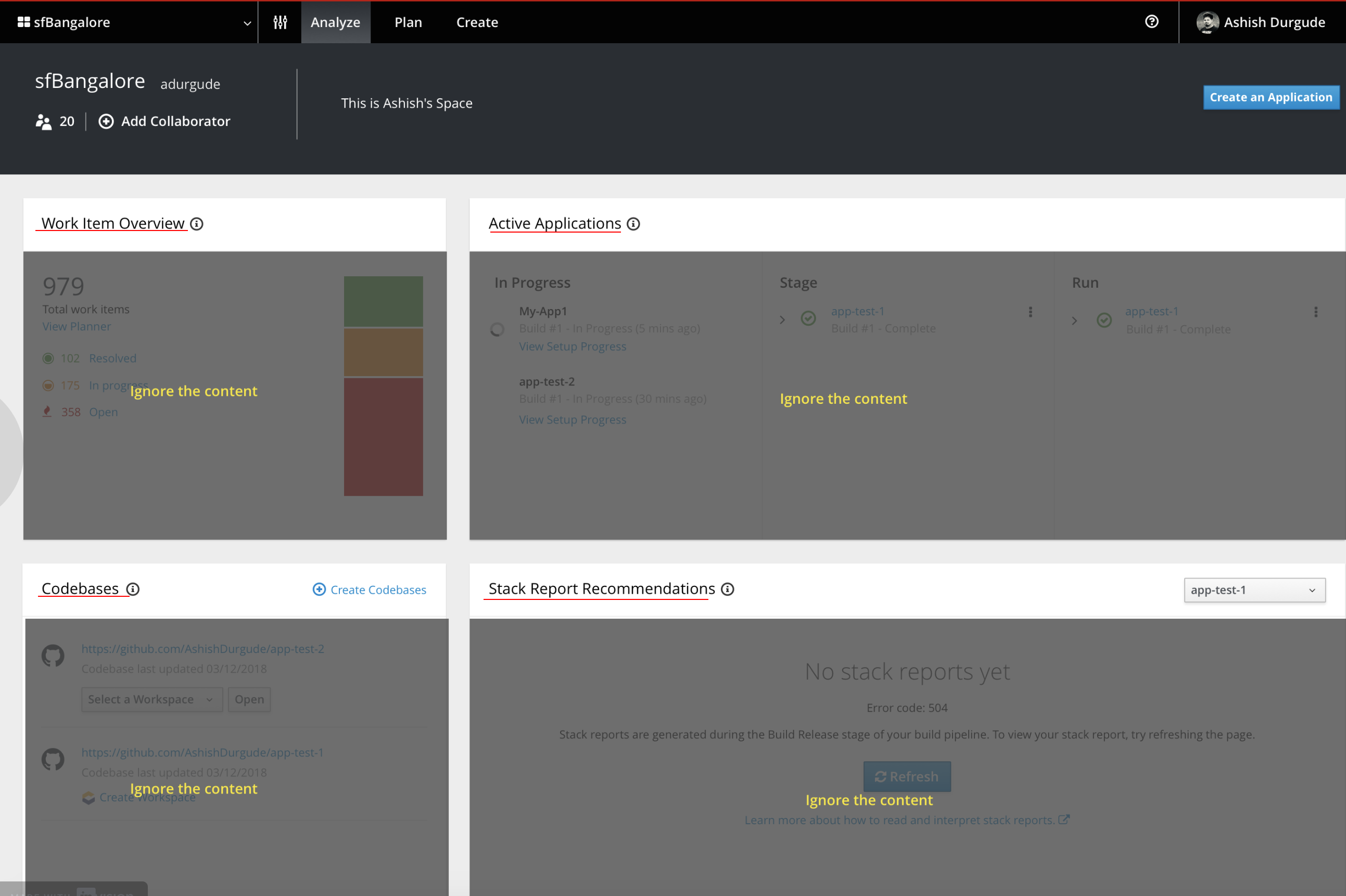
Task: Click the filter sliders icon left of Analyze
Action: [280, 22]
